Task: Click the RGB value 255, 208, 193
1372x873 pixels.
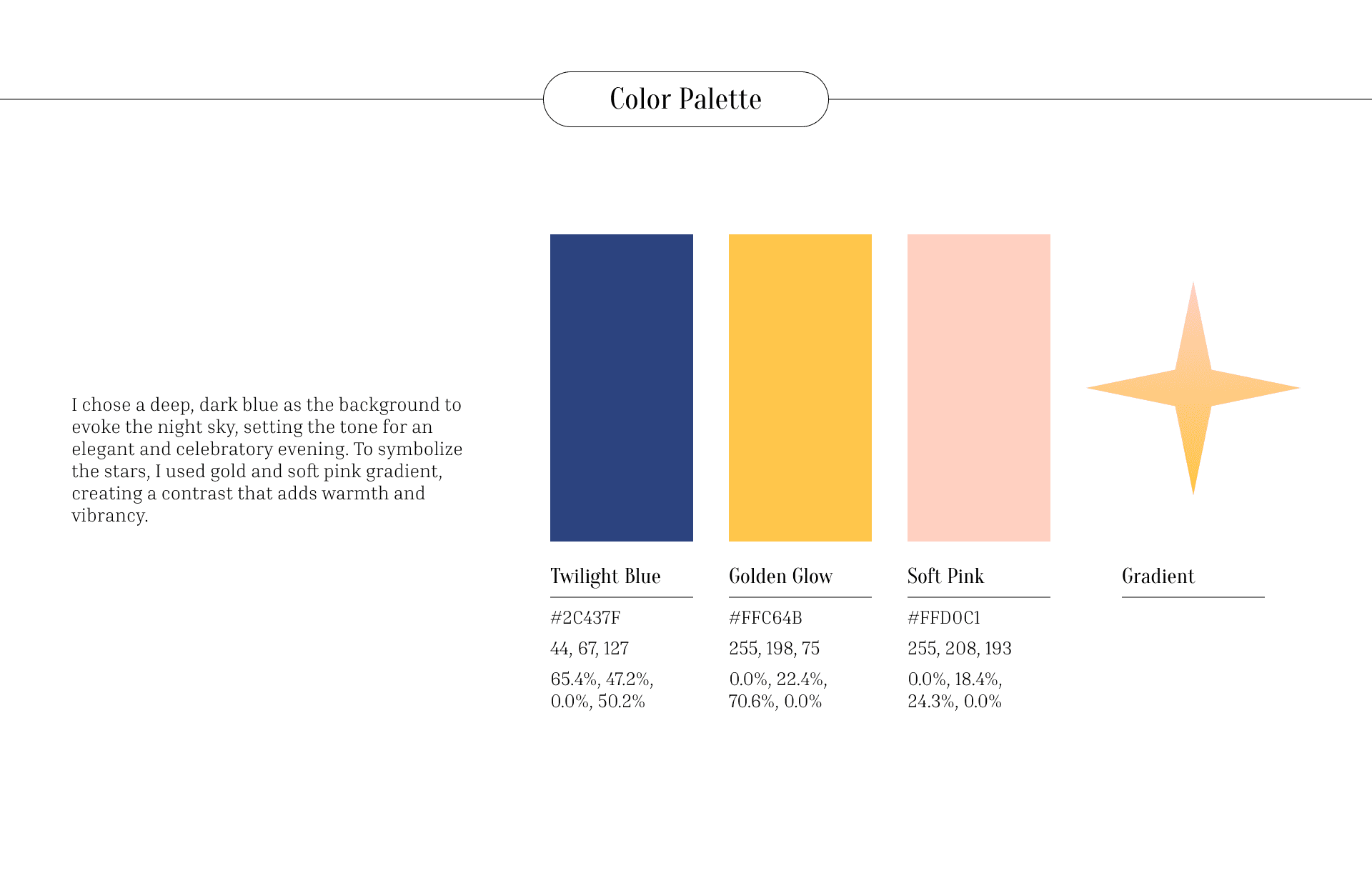Action: click(x=959, y=648)
